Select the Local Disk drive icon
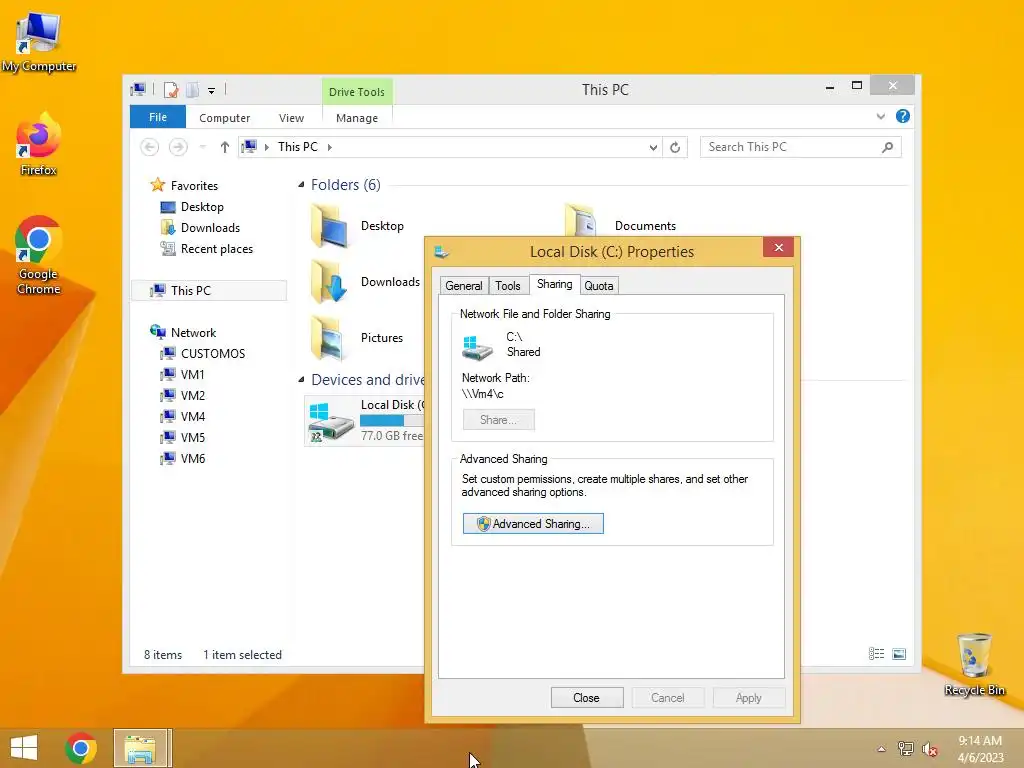The image size is (1024, 768). pos(331,421)
